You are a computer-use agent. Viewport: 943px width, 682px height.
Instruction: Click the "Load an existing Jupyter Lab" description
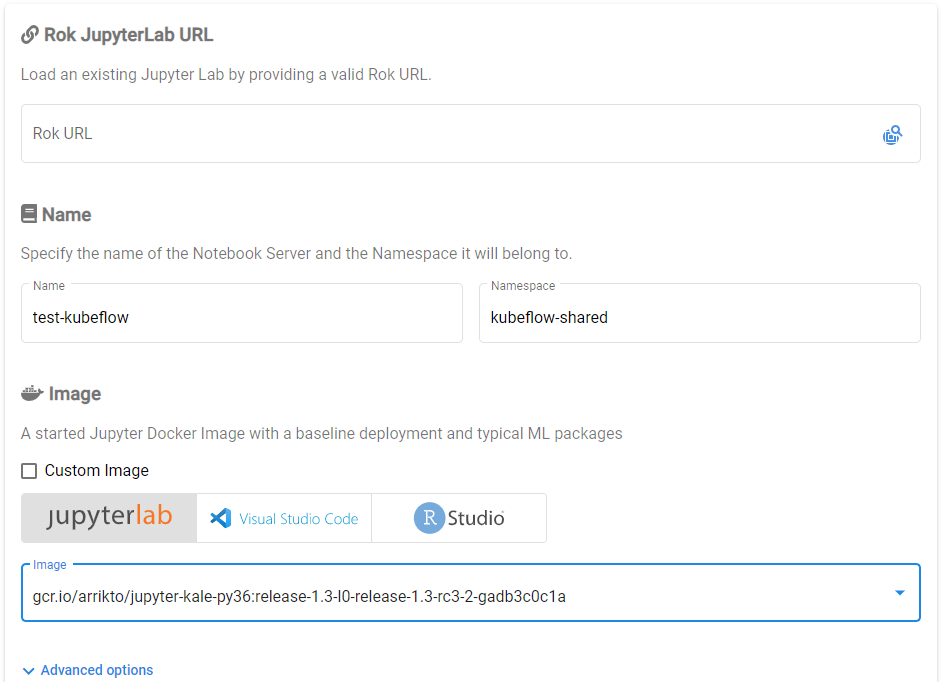pyautogui.click(x=226, y=75)
